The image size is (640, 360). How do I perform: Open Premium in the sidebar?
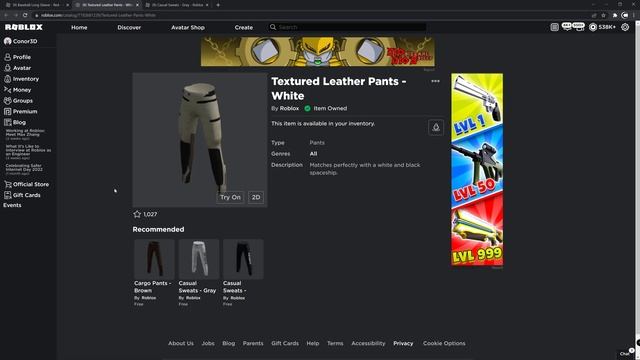[20, 111]
